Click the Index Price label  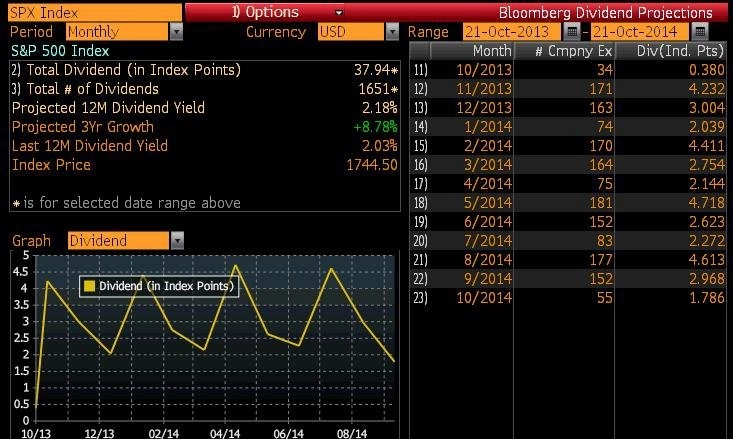[51, 165]
